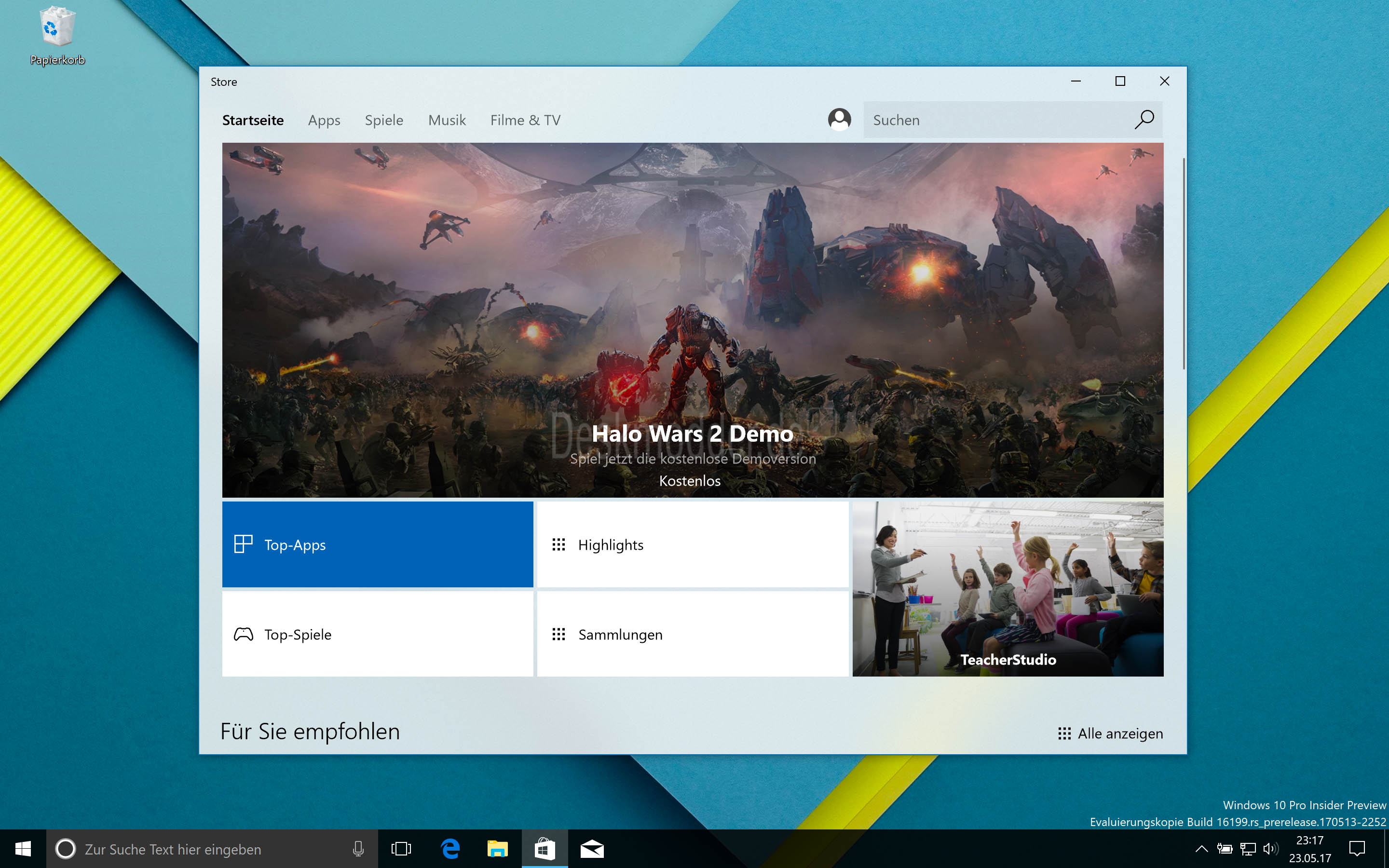
Task: Close the Store window
Action: tap(1164, 81)
